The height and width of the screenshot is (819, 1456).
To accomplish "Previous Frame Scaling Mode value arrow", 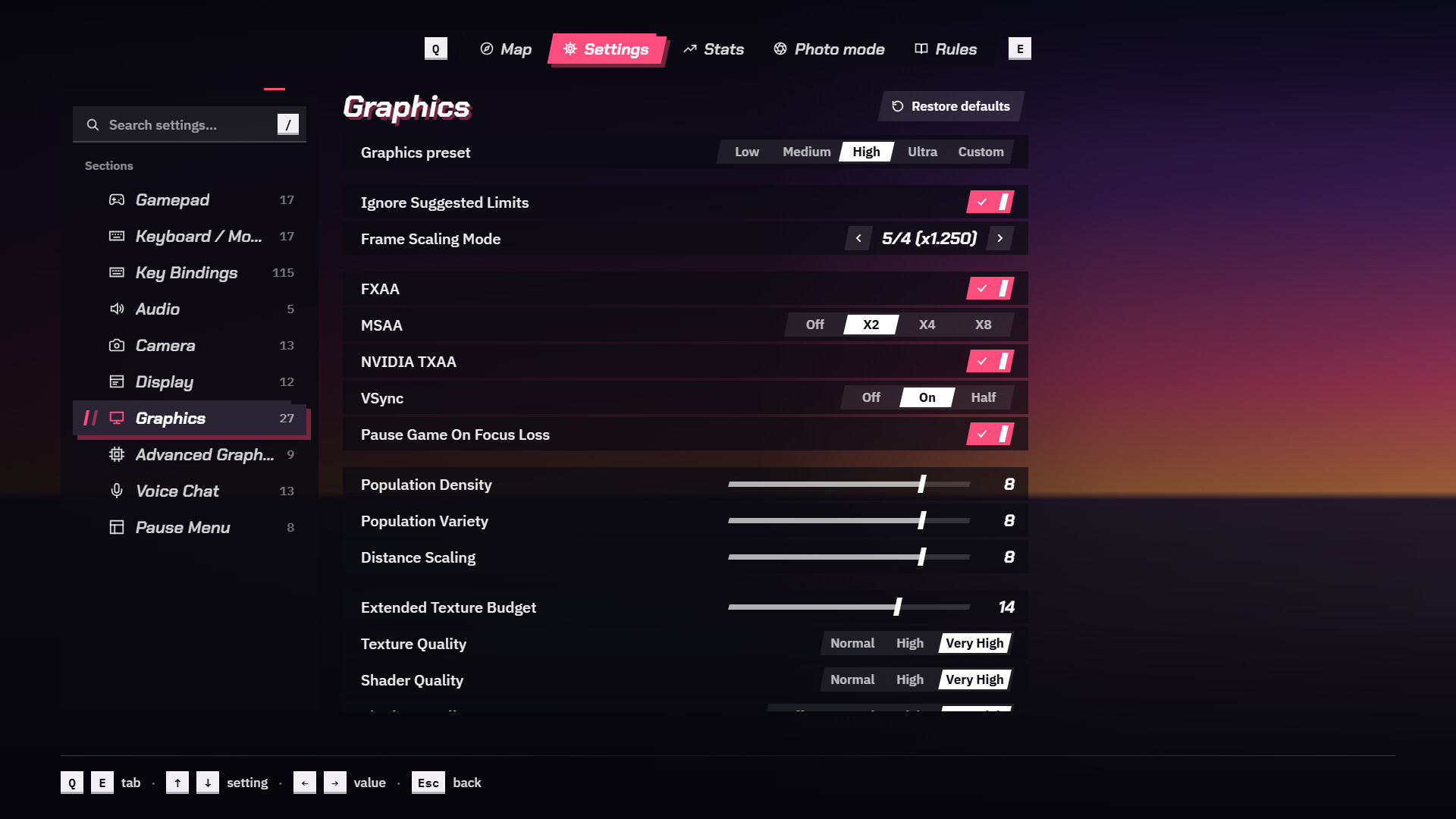I will tap(858, 238).
